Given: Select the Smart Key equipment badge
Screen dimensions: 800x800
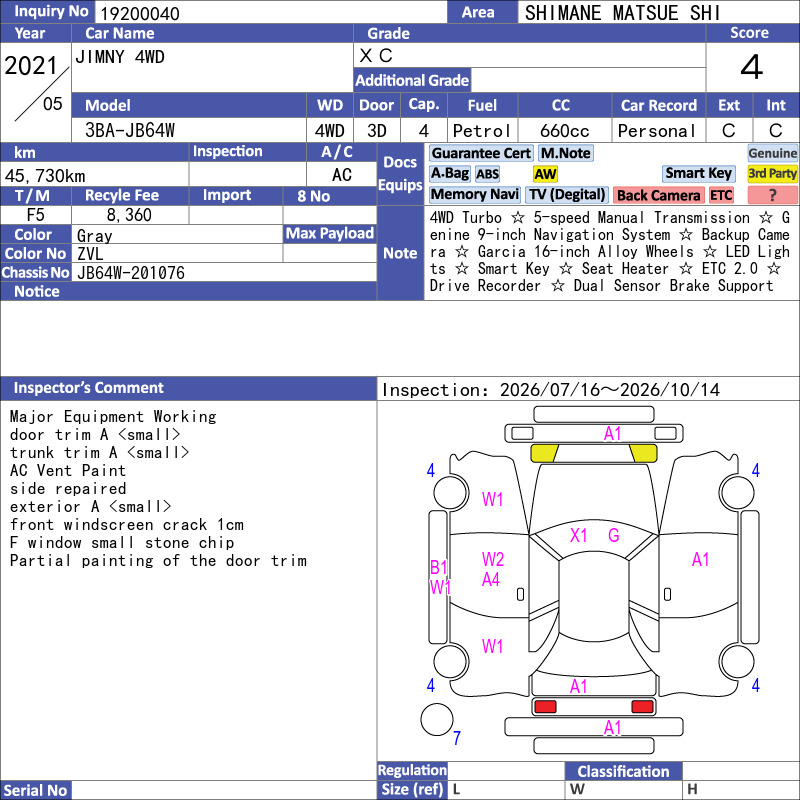Looking at the screenshot, I should pyautogui.click(x=698, y=173).
